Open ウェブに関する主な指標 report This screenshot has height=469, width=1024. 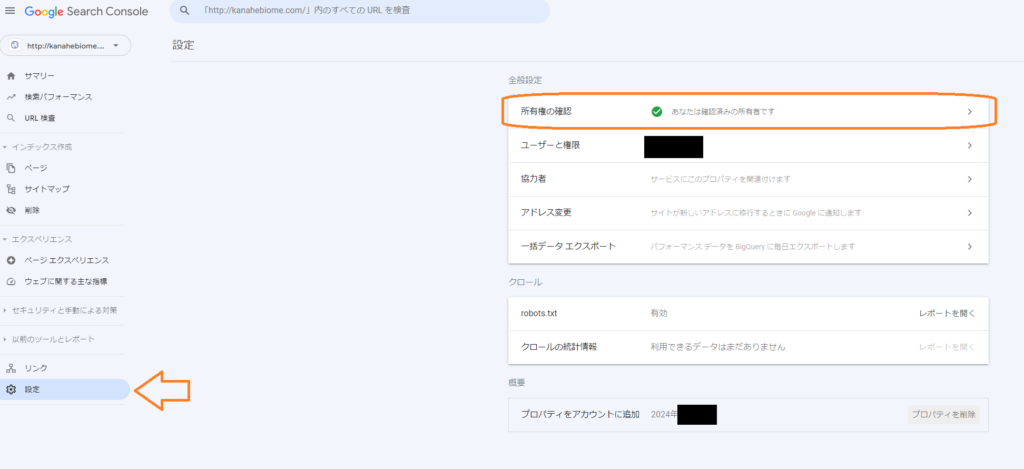(x=66, y=281)
